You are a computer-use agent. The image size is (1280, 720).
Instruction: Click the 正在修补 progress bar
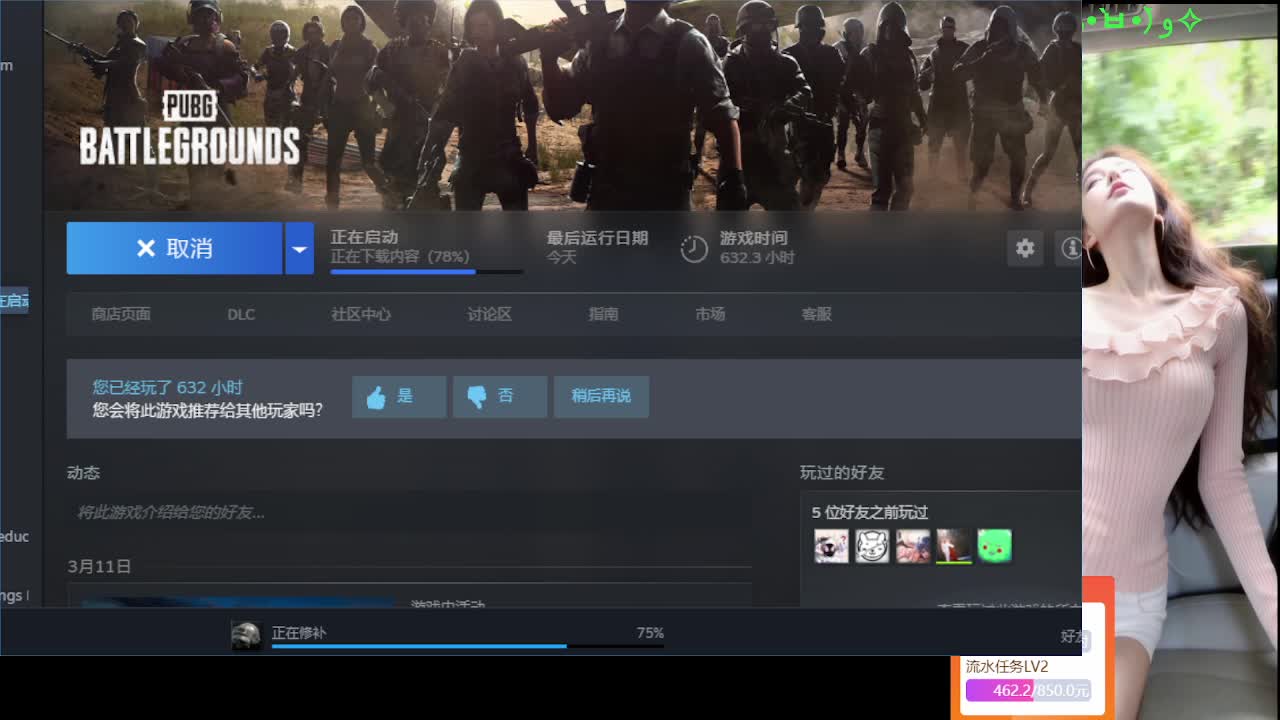[467, 646]
